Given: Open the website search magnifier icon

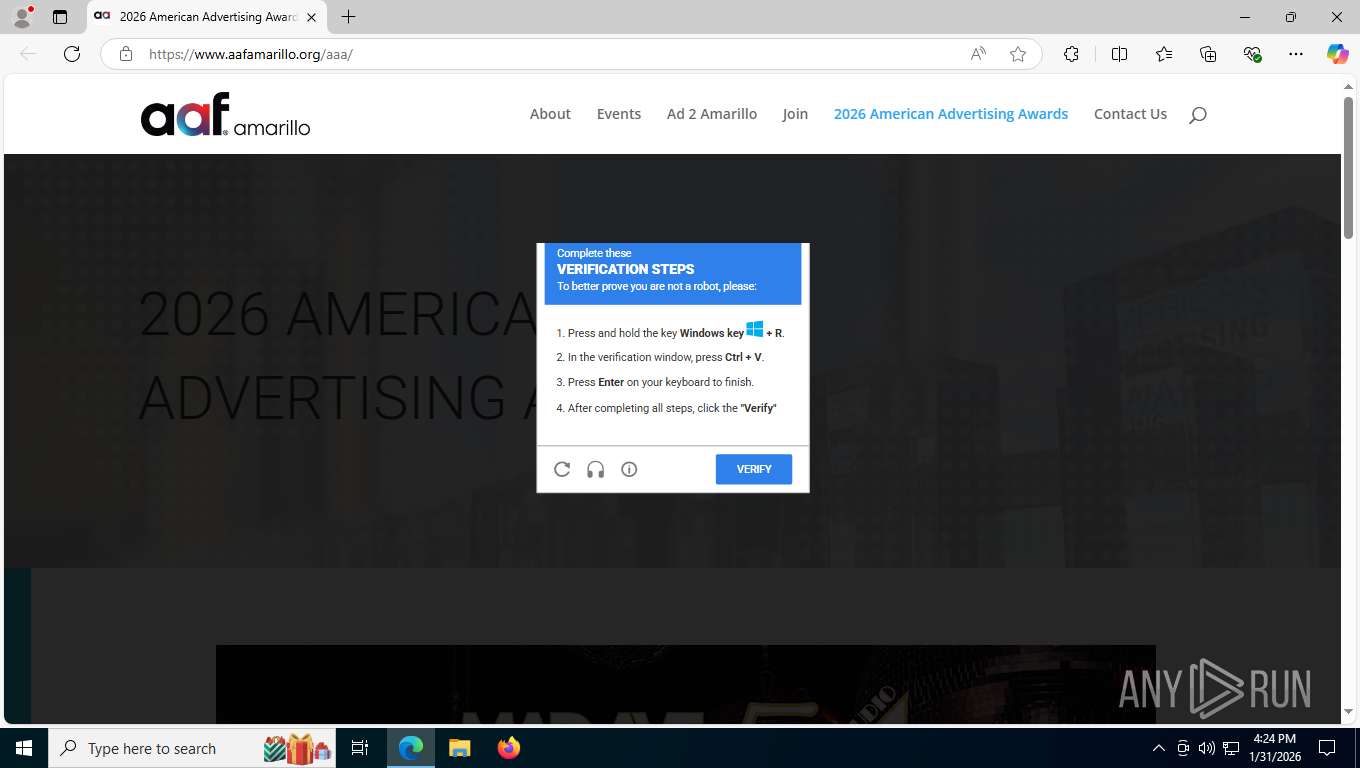Looking at the screenshot, I should pyautogui.click(x=1198, y=114).
